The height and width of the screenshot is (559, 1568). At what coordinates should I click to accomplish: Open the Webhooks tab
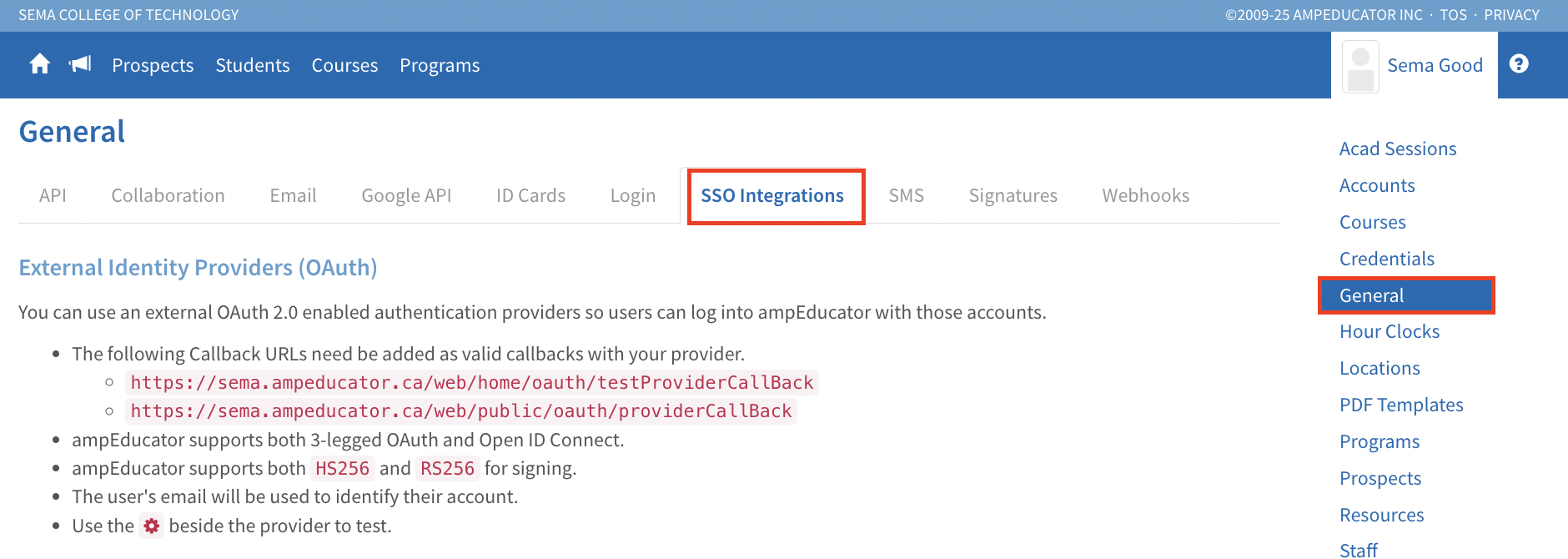tap(1145, 195)
